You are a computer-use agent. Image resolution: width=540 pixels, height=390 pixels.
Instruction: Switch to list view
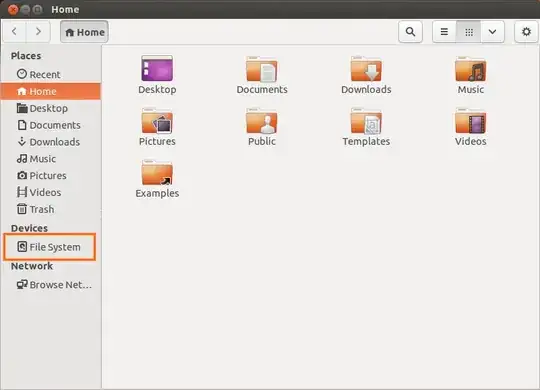click(x=444, y=32)
